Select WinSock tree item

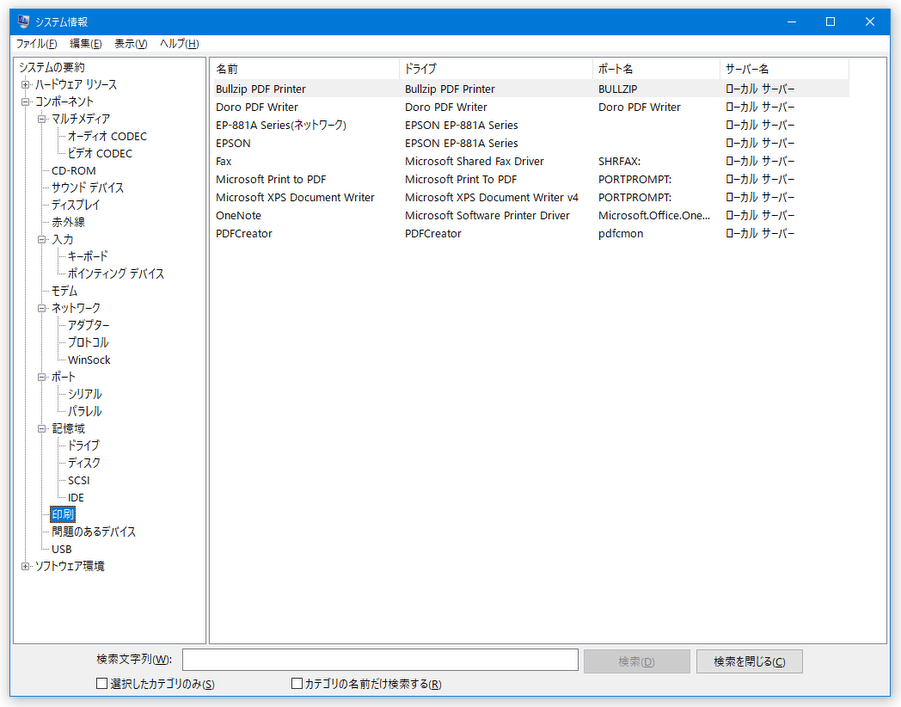click(x=89, y=360)
